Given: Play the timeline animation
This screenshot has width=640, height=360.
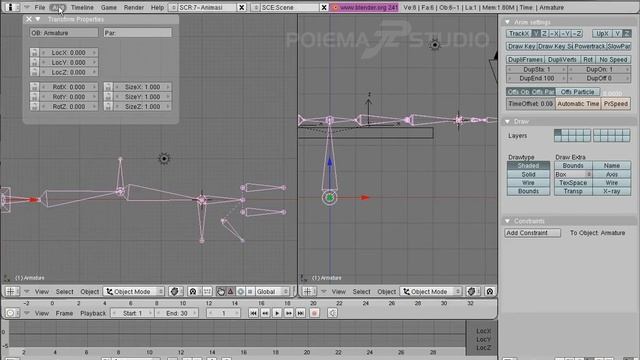Looking at the screenshot, I should click(x=277, y=313).
